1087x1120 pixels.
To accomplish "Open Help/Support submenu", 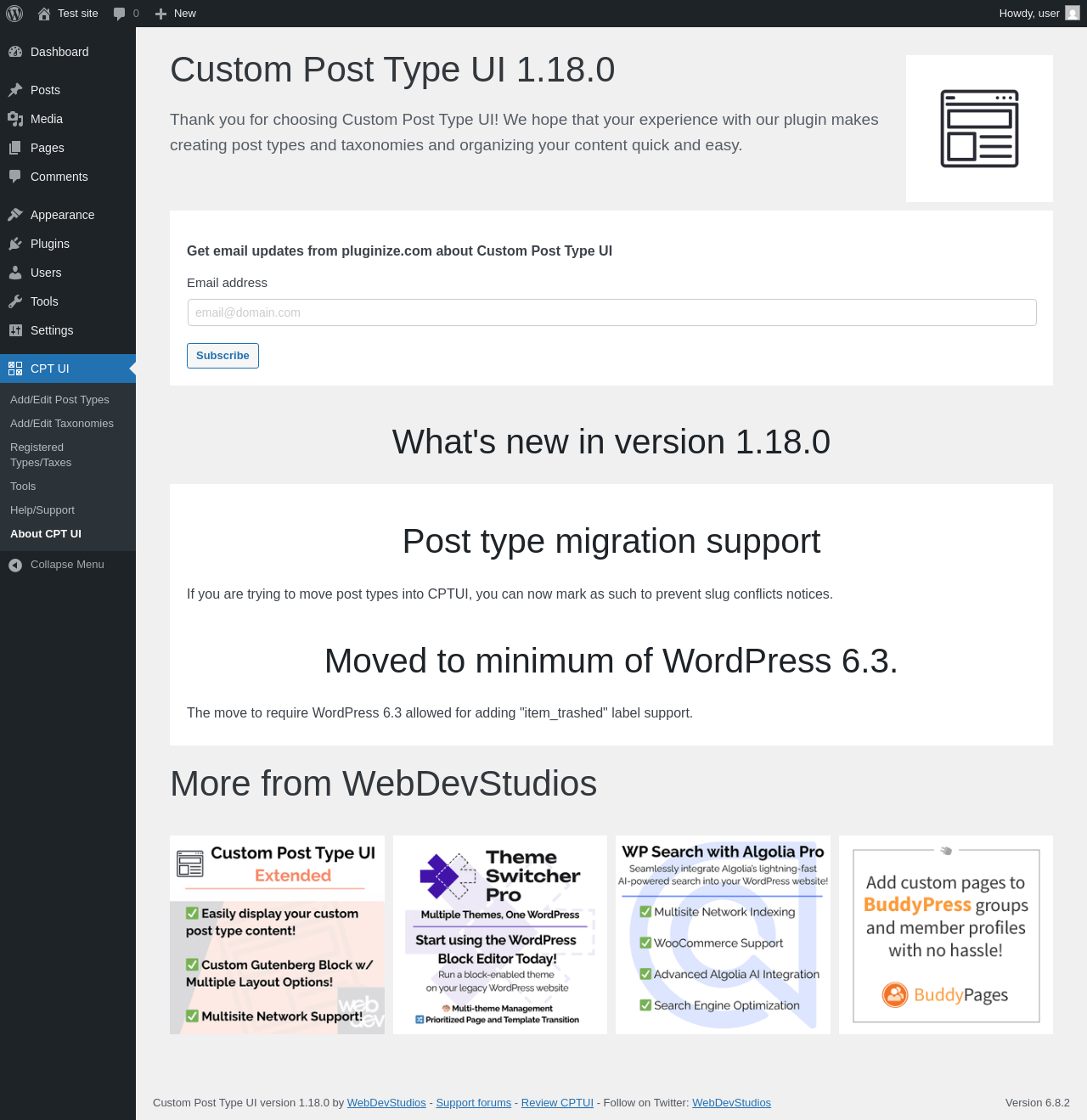I will 42,510.
